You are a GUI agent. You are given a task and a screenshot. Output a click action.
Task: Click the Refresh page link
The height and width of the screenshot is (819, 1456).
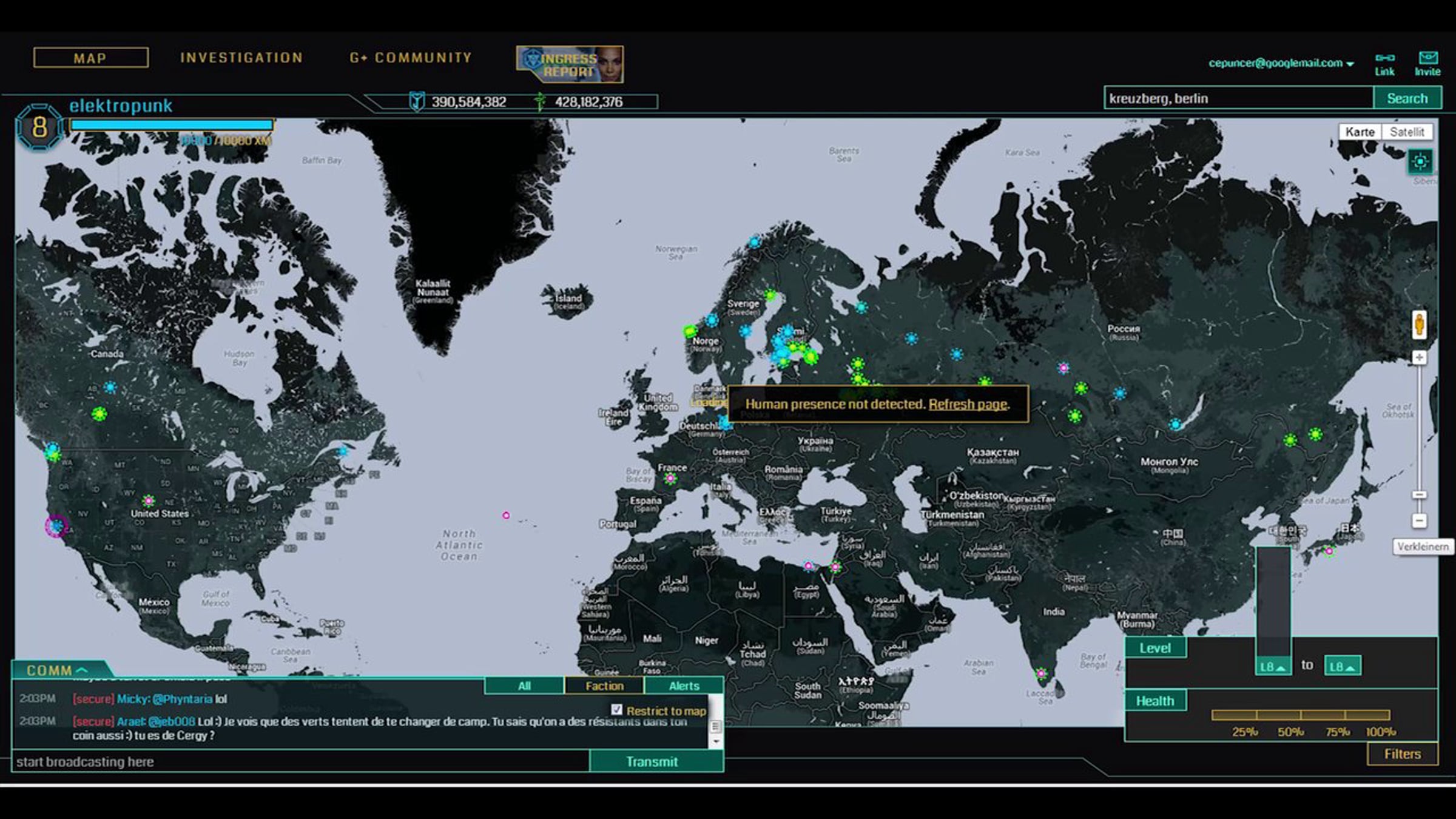coord(968,404)
